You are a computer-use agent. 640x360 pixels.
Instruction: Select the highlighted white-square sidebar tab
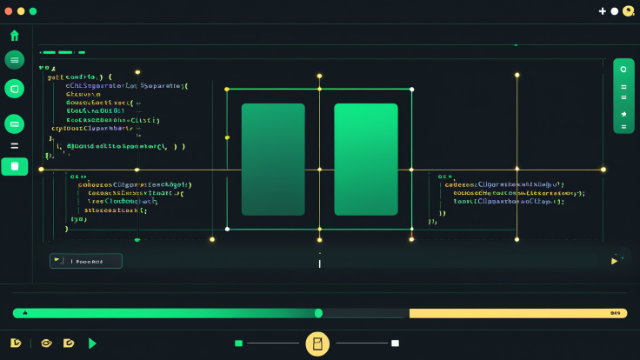pos(15,167)
